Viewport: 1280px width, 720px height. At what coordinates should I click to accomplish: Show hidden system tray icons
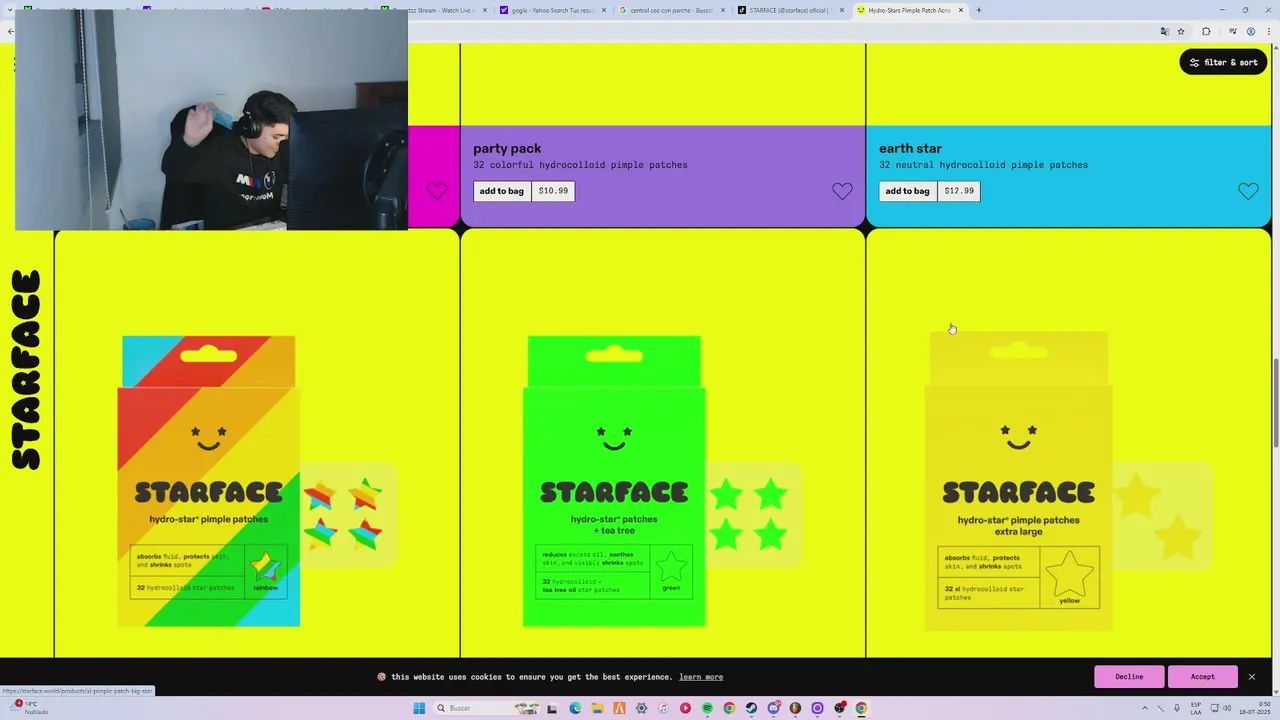click(1145, 708)
